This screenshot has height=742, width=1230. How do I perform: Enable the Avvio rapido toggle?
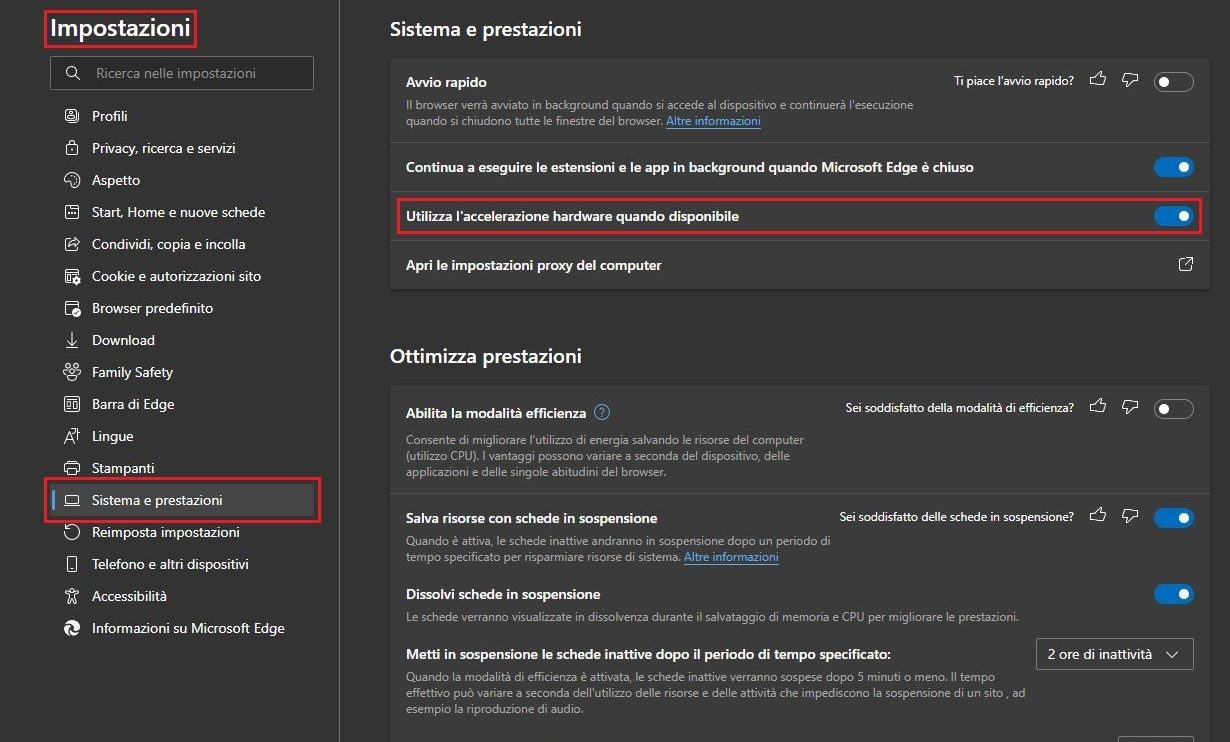coord(1173,82)
